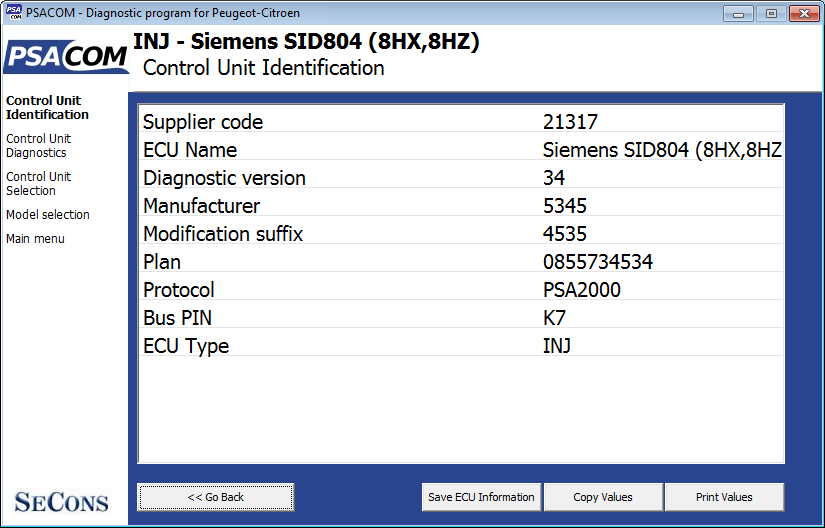The image size is (825, 528).
Task: Minimize the PSACOM window
Action: tap(738, 14)
